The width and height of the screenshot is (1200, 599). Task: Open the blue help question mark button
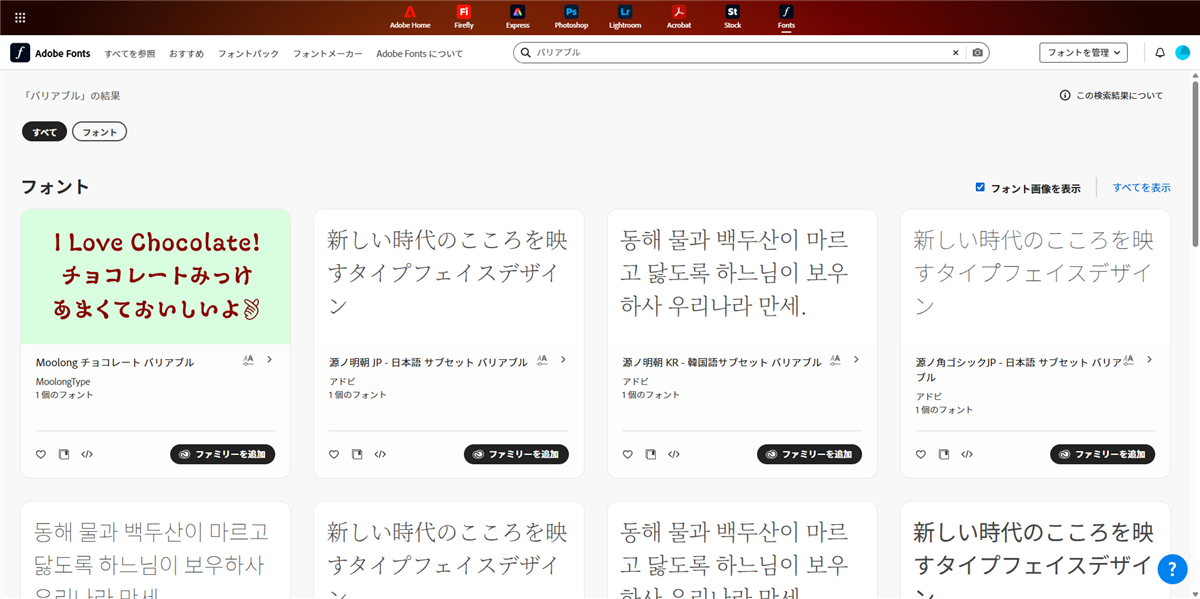click(1172, 569)
